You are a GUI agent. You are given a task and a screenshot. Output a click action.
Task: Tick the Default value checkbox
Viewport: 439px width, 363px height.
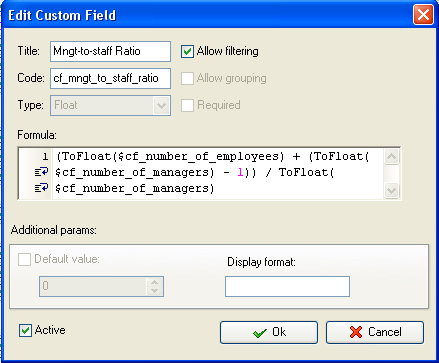click(x=24, y=259)
